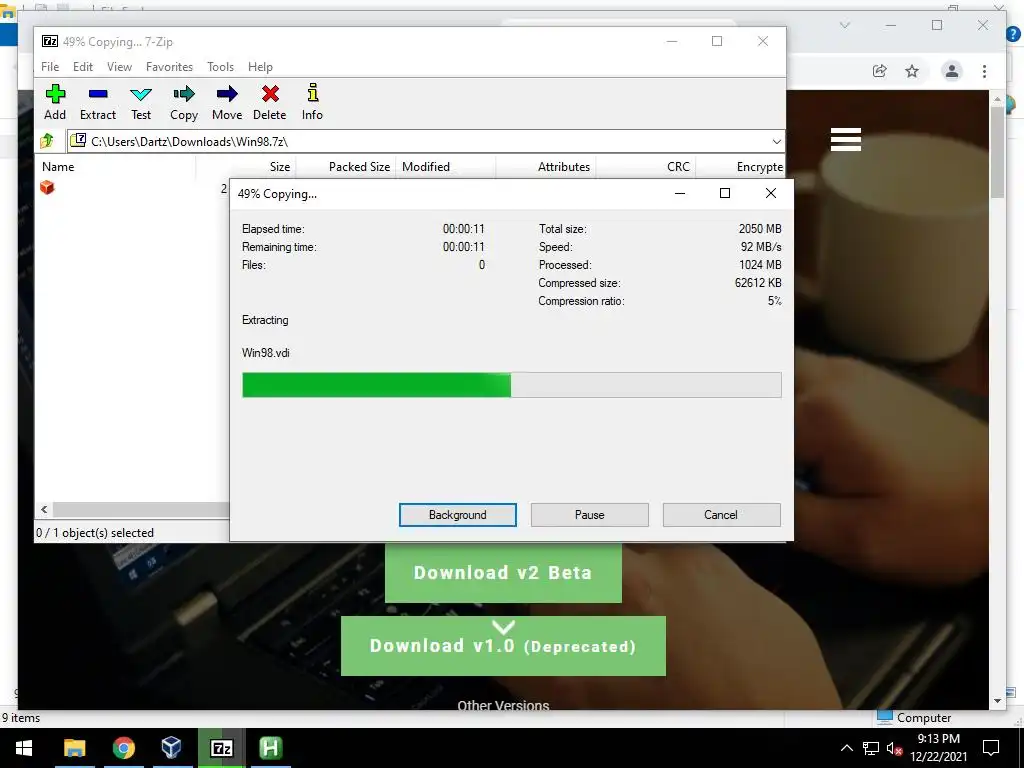
Task: Click the 2050 MB total size value
Action: coord(760,229)
